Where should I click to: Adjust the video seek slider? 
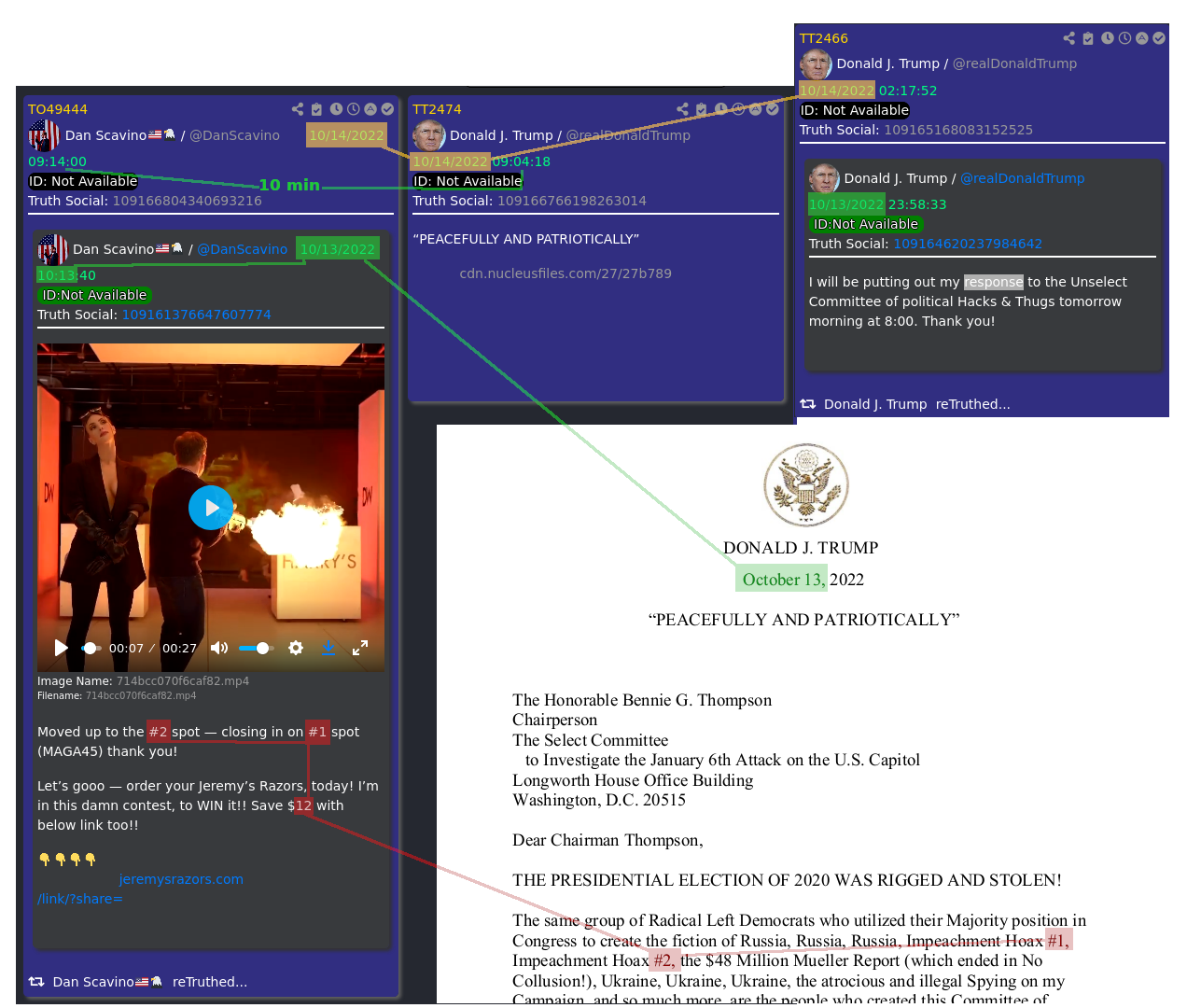click(91, 648)
